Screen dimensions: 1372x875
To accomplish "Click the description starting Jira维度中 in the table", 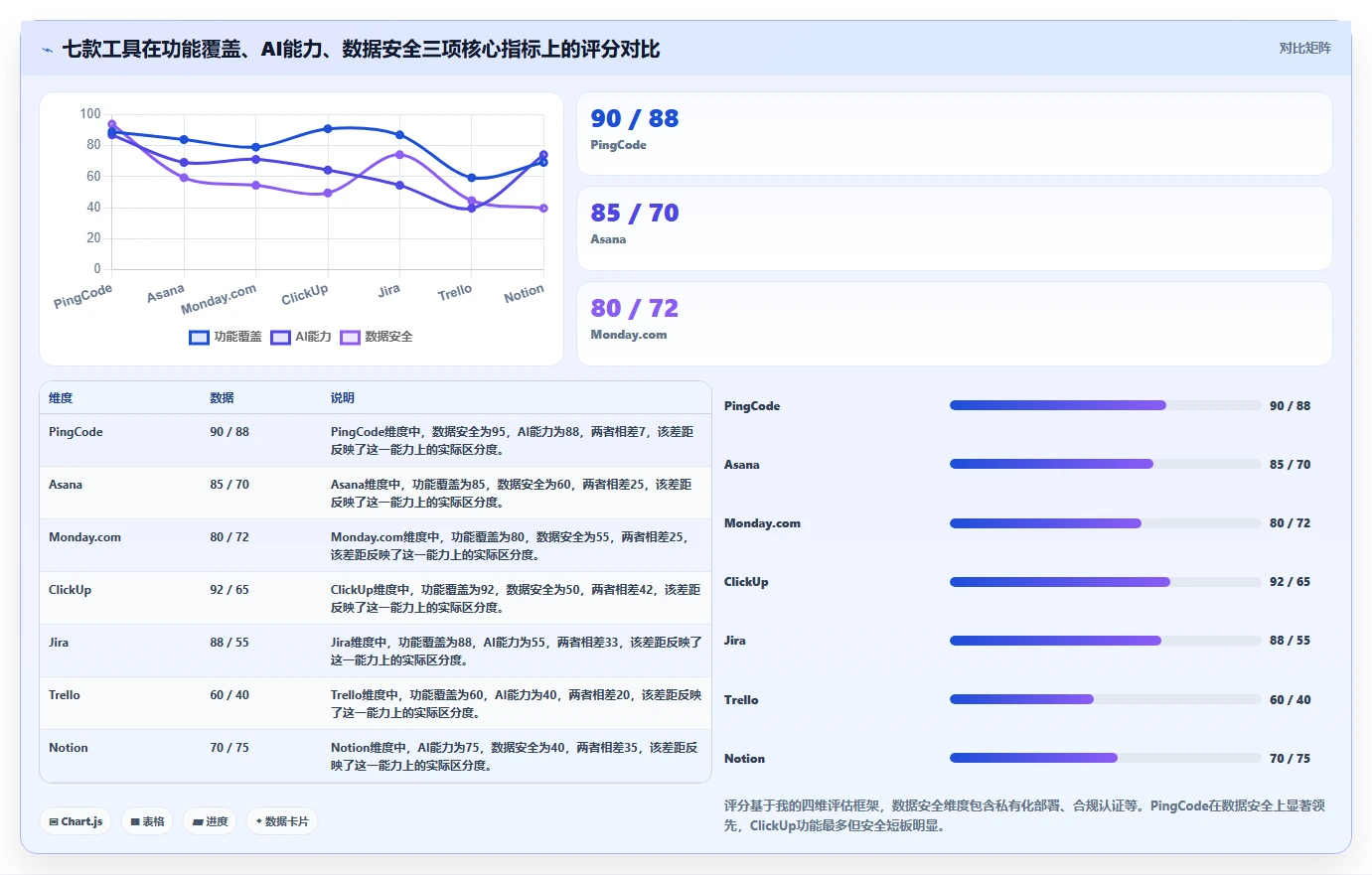I will click(517, 652).
